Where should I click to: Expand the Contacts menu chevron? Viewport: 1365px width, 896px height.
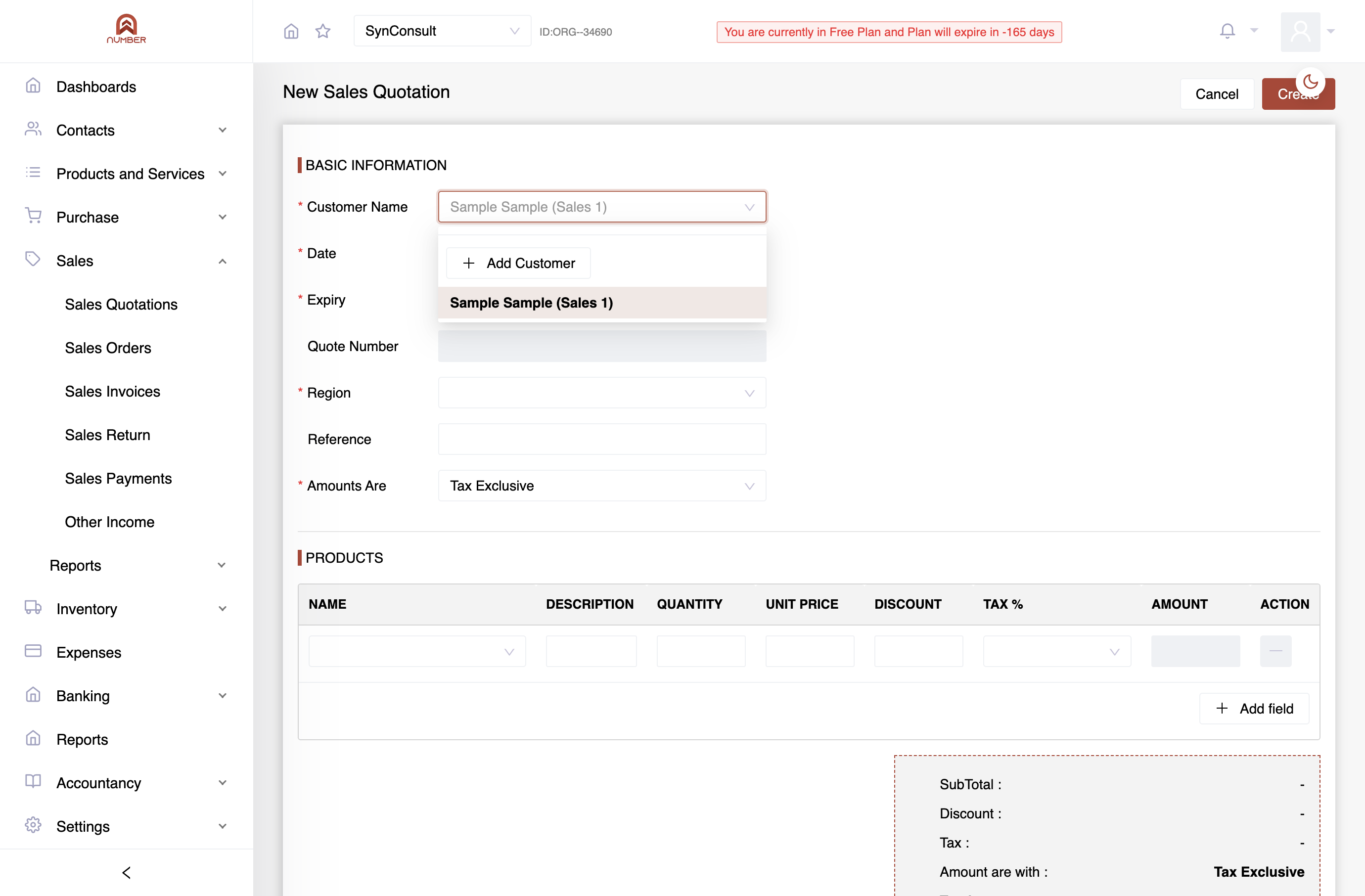[223, 130]
